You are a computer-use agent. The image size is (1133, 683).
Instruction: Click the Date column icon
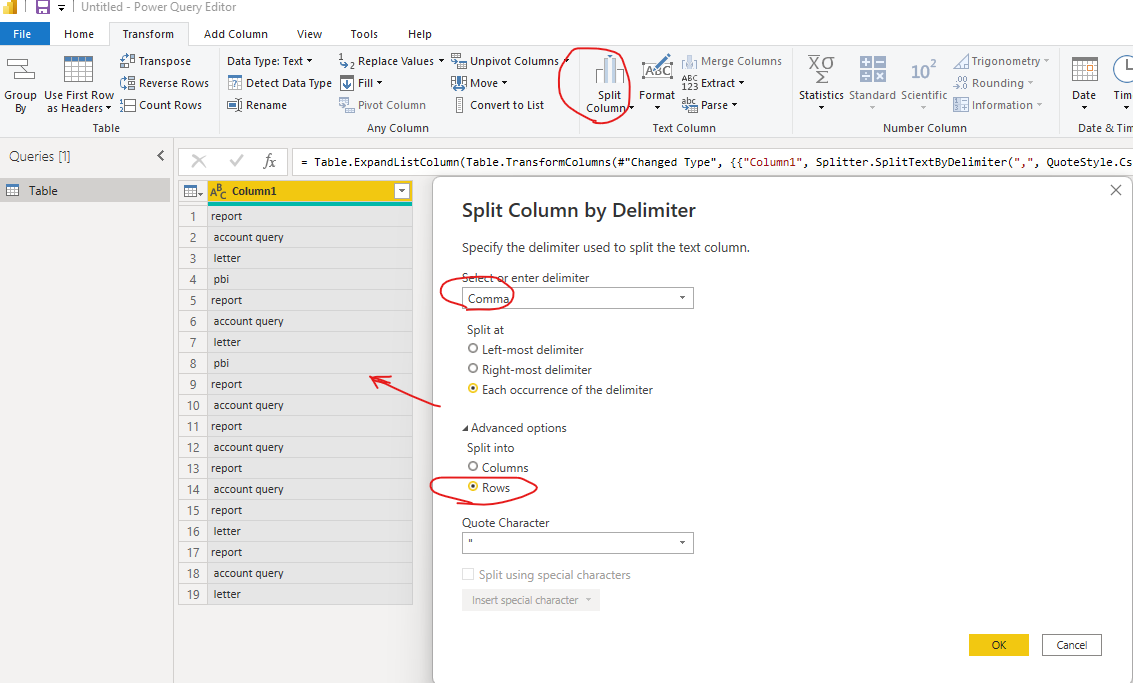coord(1084,69)
